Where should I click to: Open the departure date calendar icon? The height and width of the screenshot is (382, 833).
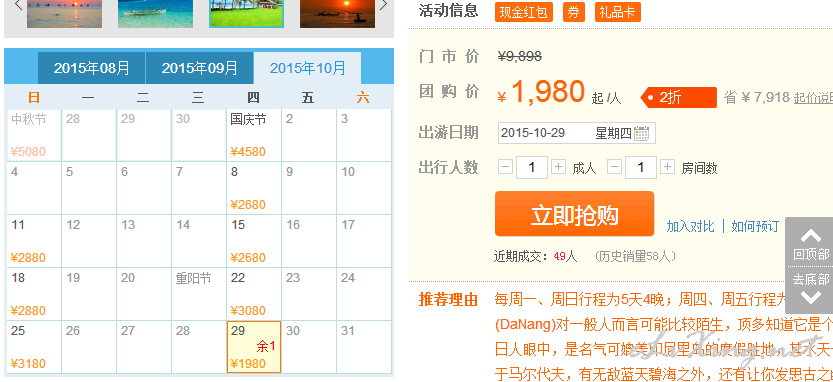click(641, 133)
